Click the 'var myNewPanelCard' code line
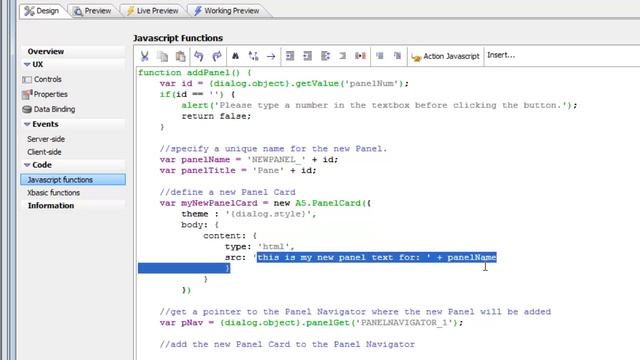 265,203
